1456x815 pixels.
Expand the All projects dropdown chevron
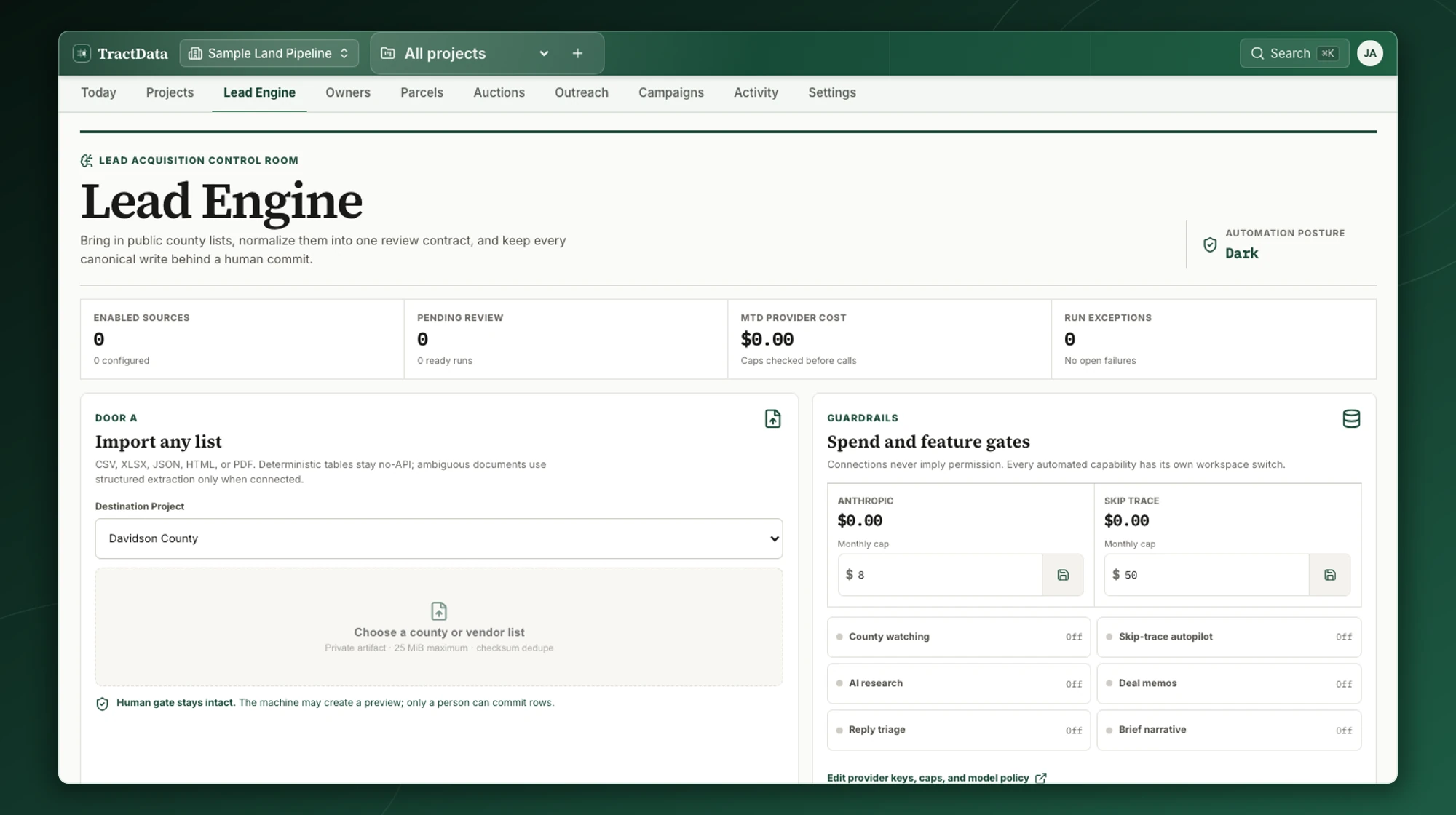[x=543, y=53]
